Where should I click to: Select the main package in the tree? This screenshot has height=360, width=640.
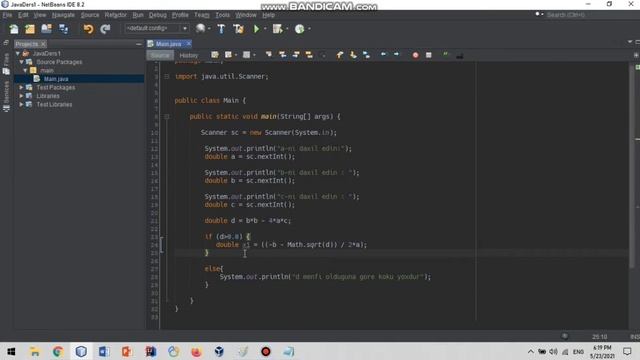47,71
